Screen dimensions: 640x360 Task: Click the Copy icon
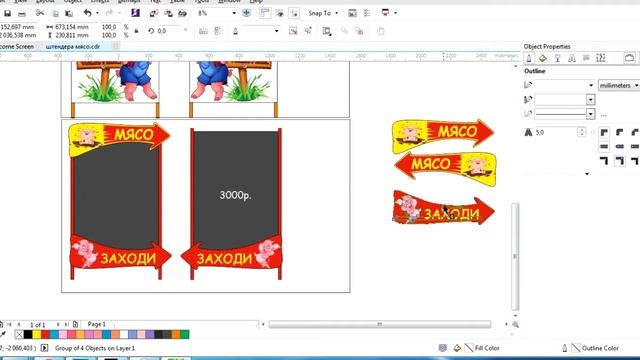(56, 13)
